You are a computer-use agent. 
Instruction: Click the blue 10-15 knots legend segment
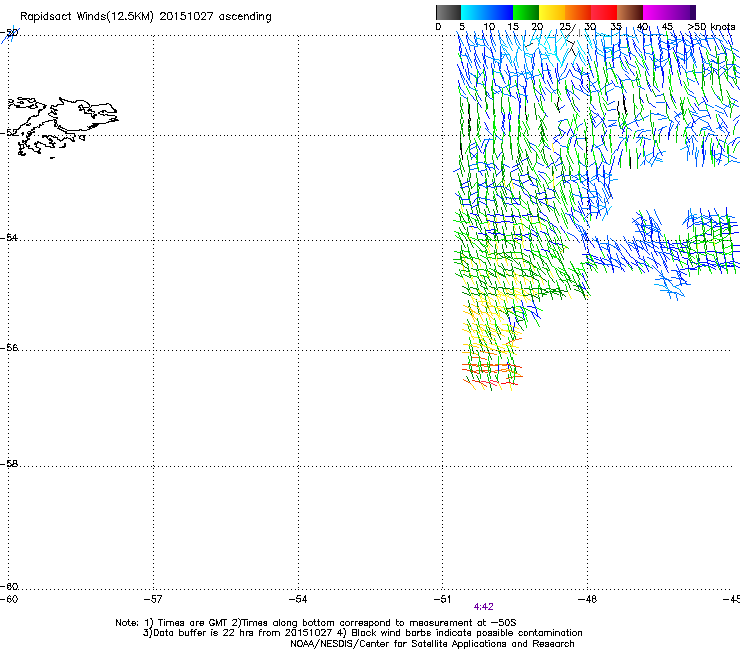pos(500,12)
